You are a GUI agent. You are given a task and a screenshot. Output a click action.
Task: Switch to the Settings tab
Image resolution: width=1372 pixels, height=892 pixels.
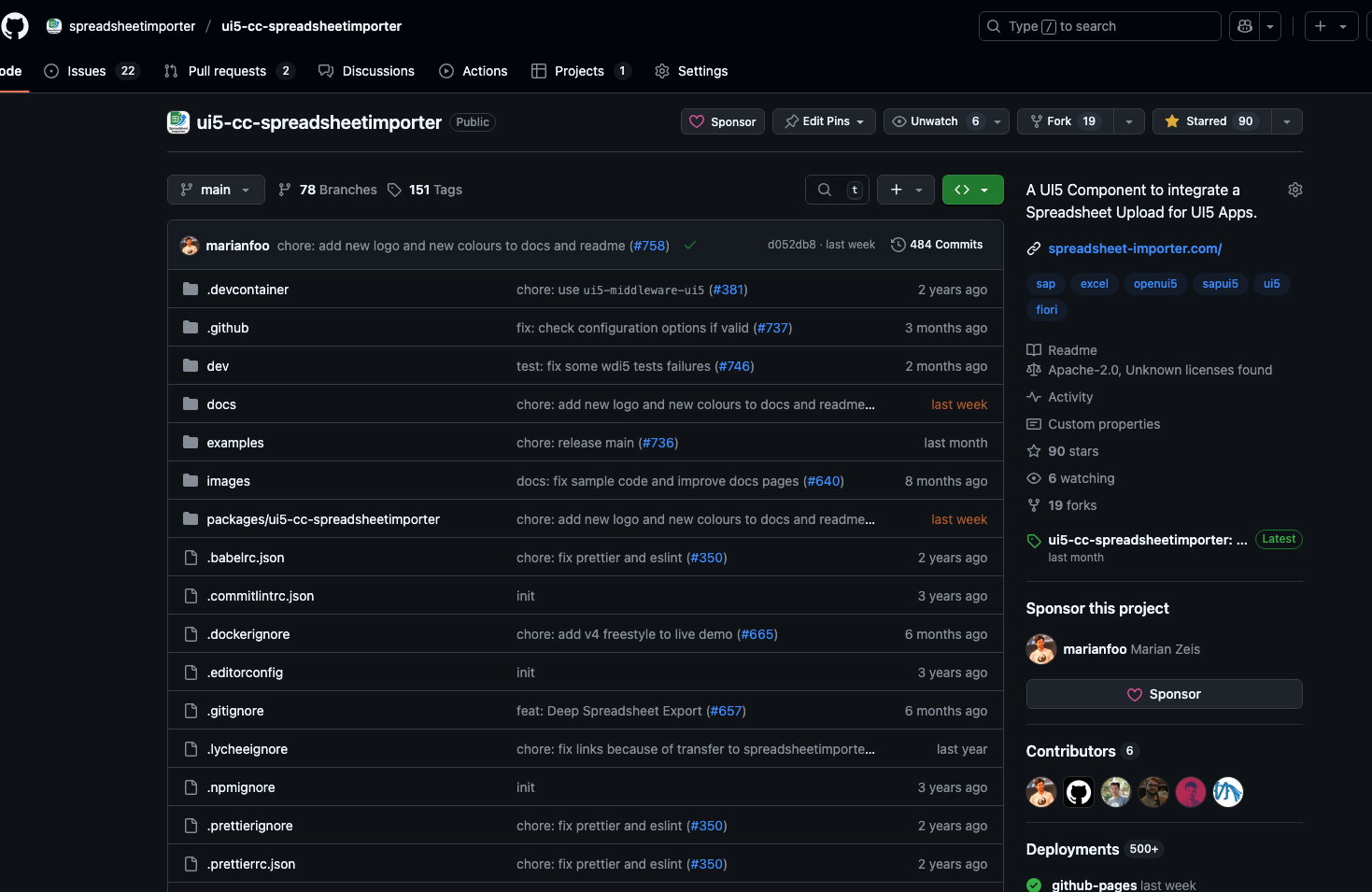click(x=691, y=71)
